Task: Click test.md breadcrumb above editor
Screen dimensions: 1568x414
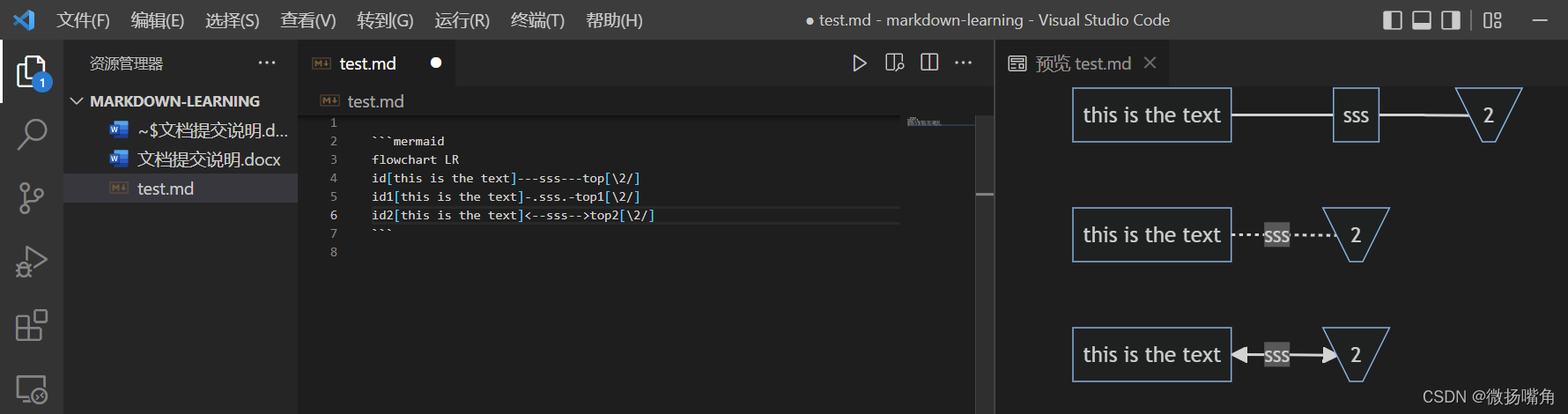Action: 375,101
